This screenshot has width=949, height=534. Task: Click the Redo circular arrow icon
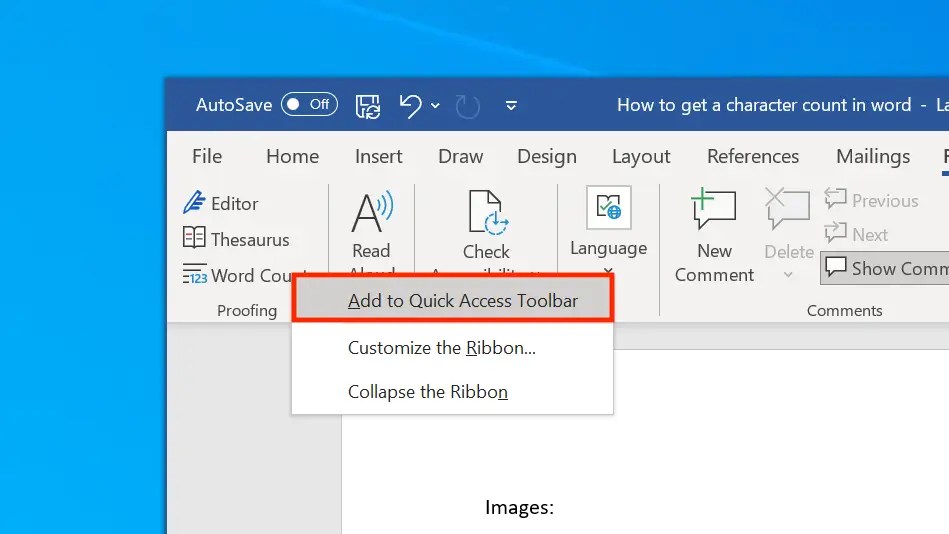point(467,107)
